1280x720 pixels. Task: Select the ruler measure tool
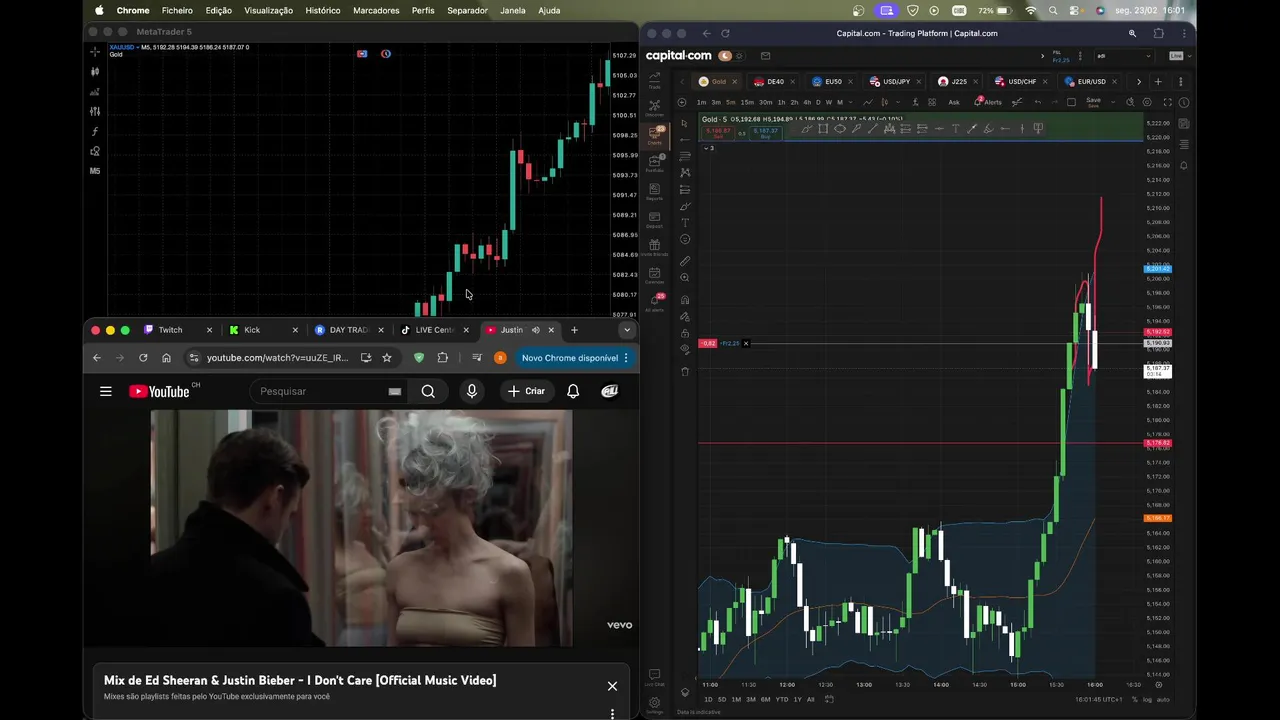(x=685, y=261)
